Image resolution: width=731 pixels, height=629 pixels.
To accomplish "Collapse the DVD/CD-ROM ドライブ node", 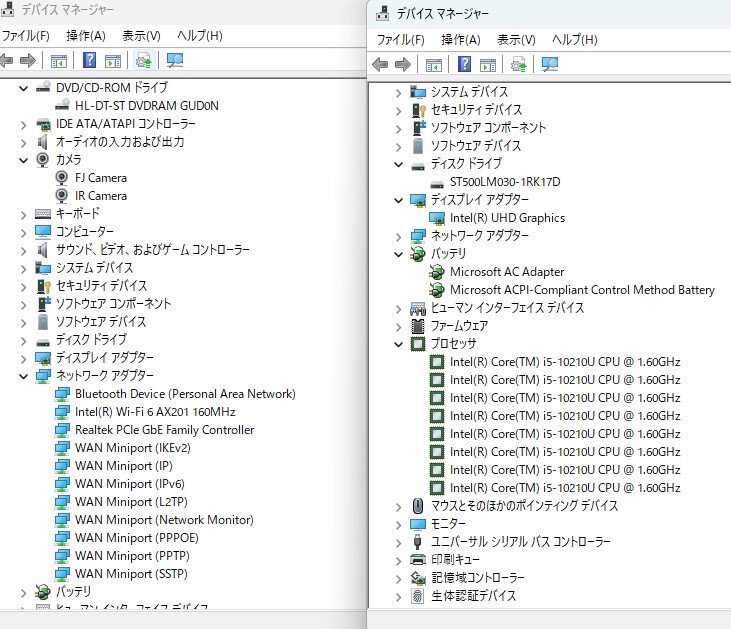I will click(x=23, y=88).
